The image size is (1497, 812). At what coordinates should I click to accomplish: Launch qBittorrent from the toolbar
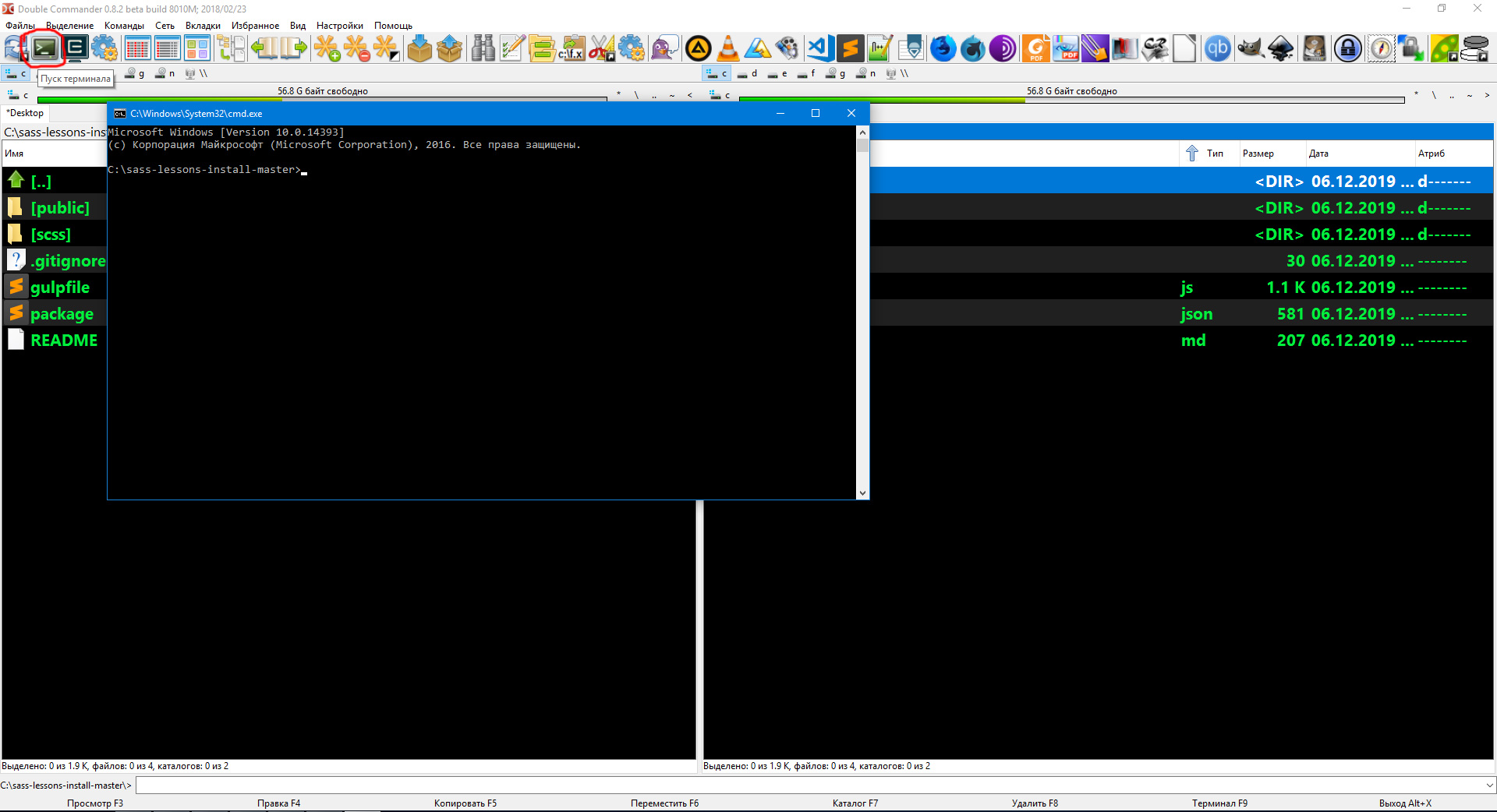coord(1217,48)
